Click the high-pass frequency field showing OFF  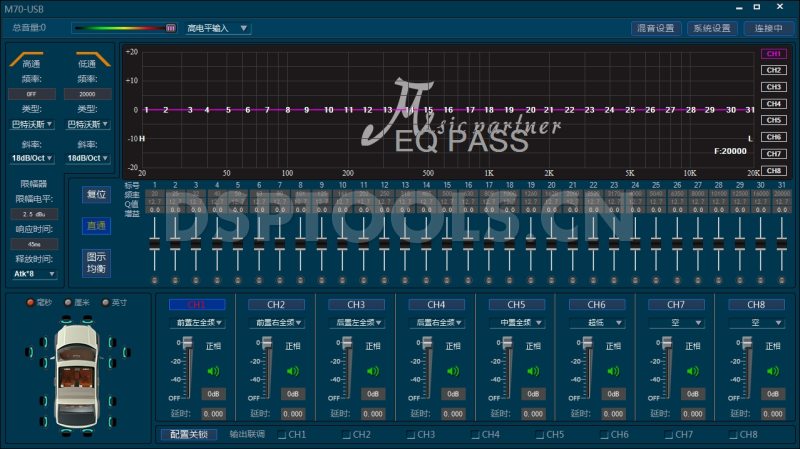tap(32, 94)
